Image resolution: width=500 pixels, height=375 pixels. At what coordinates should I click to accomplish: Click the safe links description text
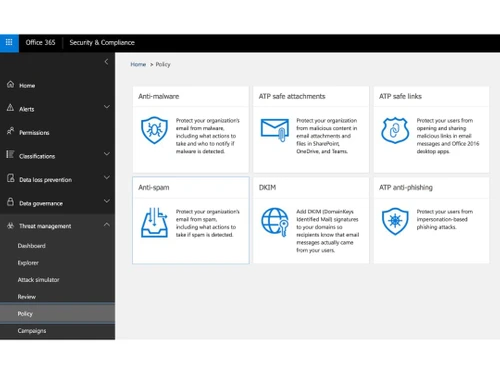[x=448, y=136]
